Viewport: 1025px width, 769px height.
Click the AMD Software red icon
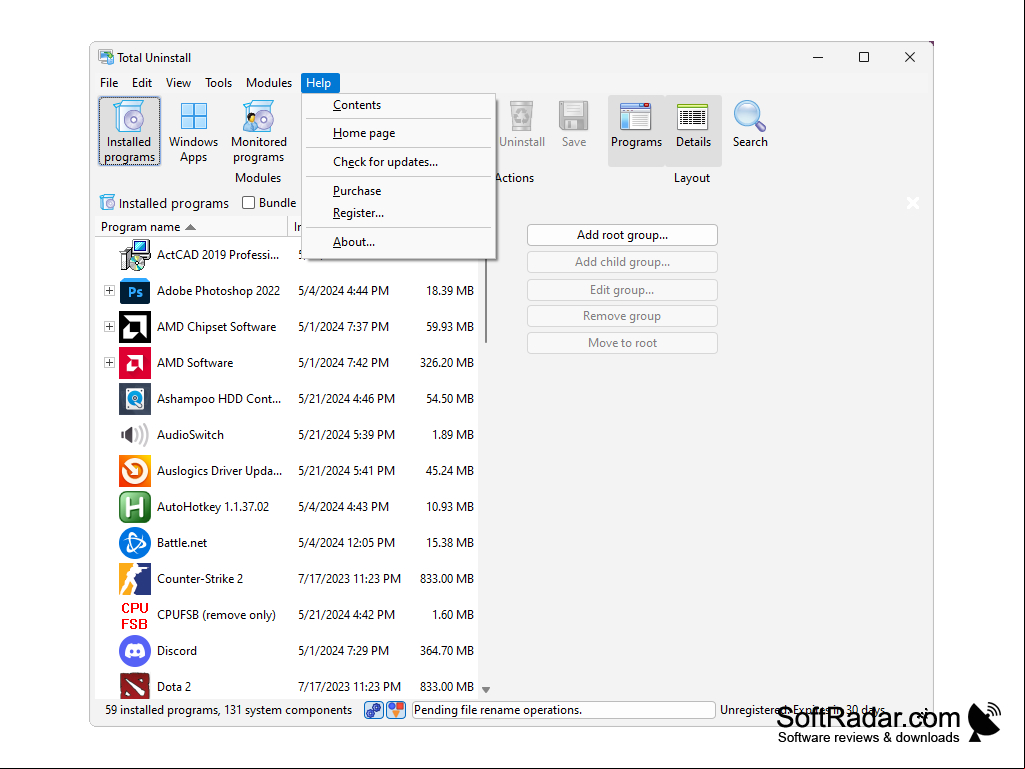pos(135,363)
